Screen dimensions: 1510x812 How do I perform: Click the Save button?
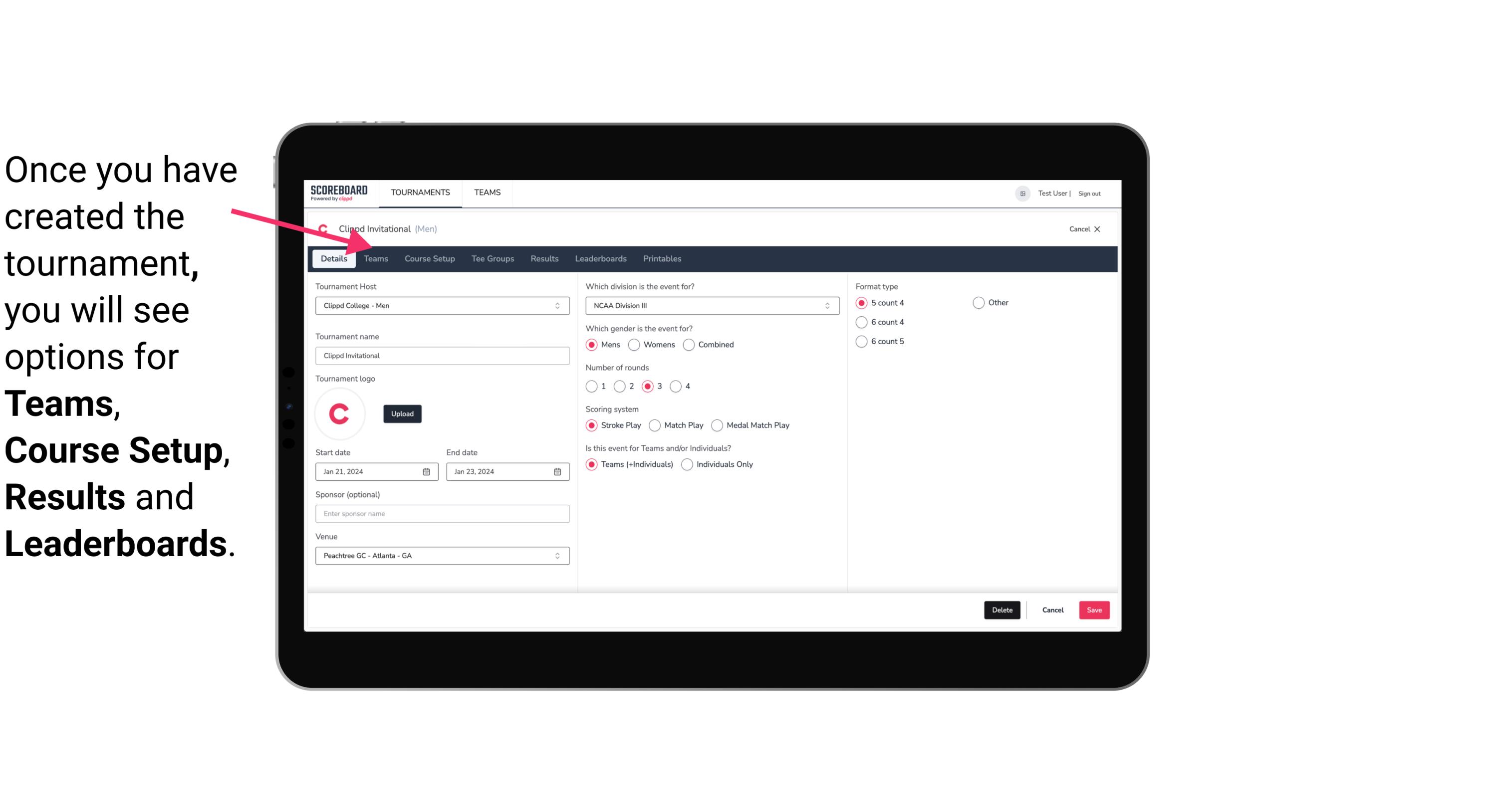click(x=1093, y=610)
